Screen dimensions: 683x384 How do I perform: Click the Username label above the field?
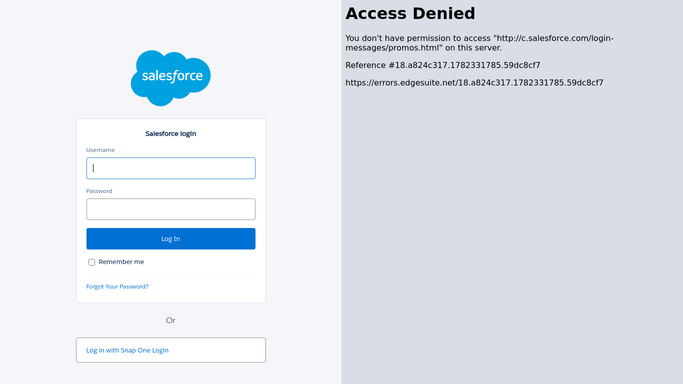[100, 150]
